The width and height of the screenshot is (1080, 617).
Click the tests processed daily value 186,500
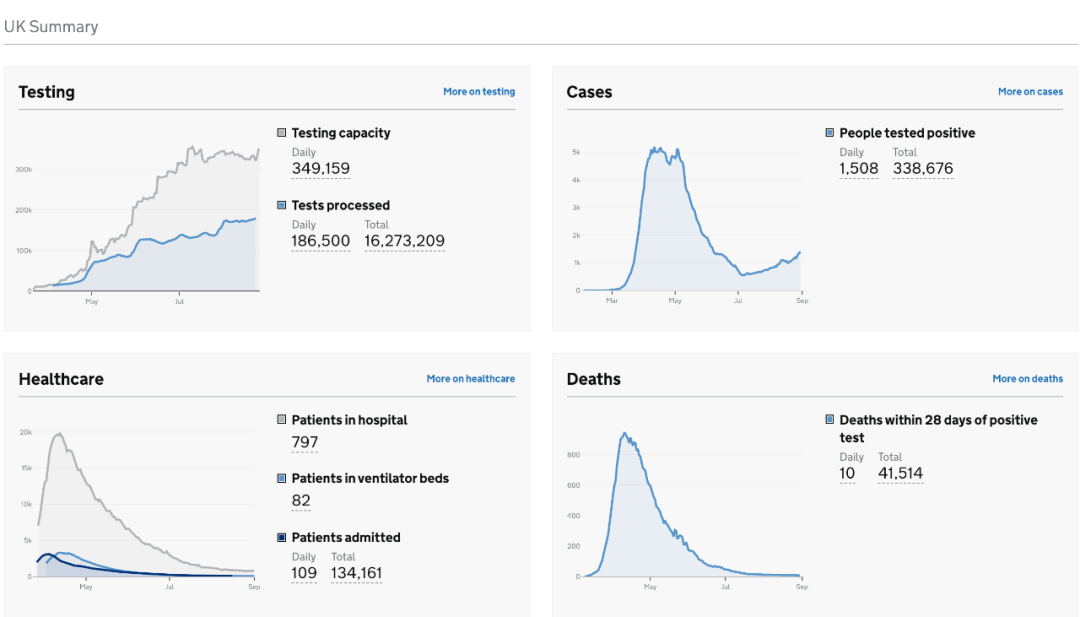(320, 241)
